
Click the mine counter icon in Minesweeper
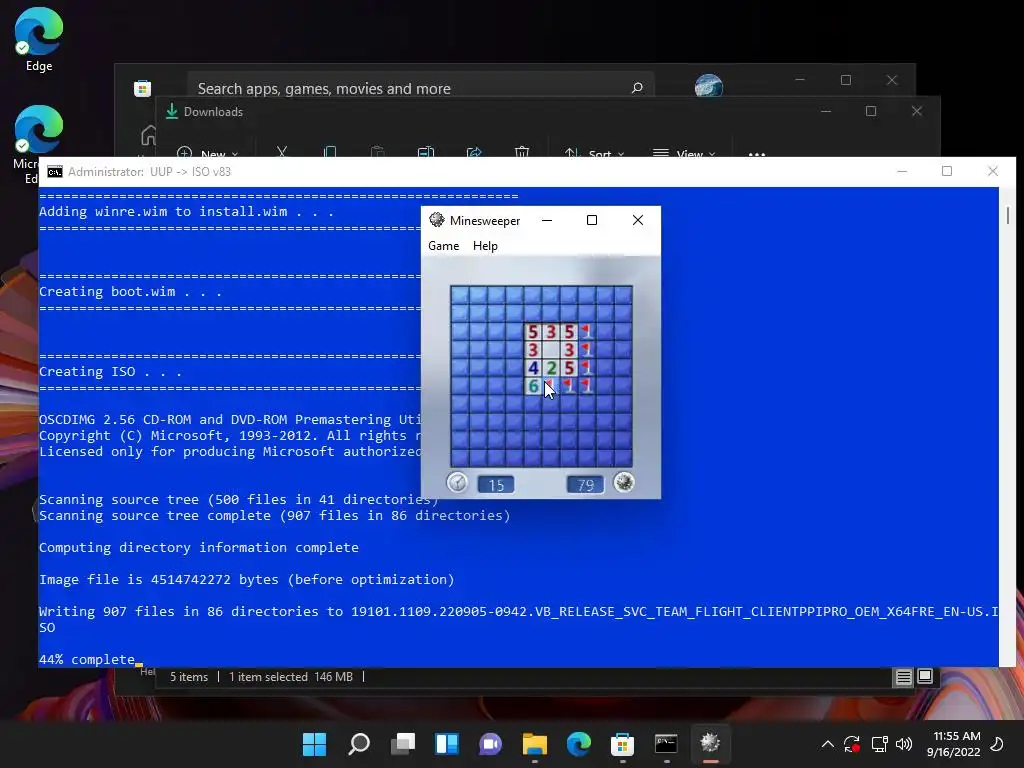click(624, 483)
